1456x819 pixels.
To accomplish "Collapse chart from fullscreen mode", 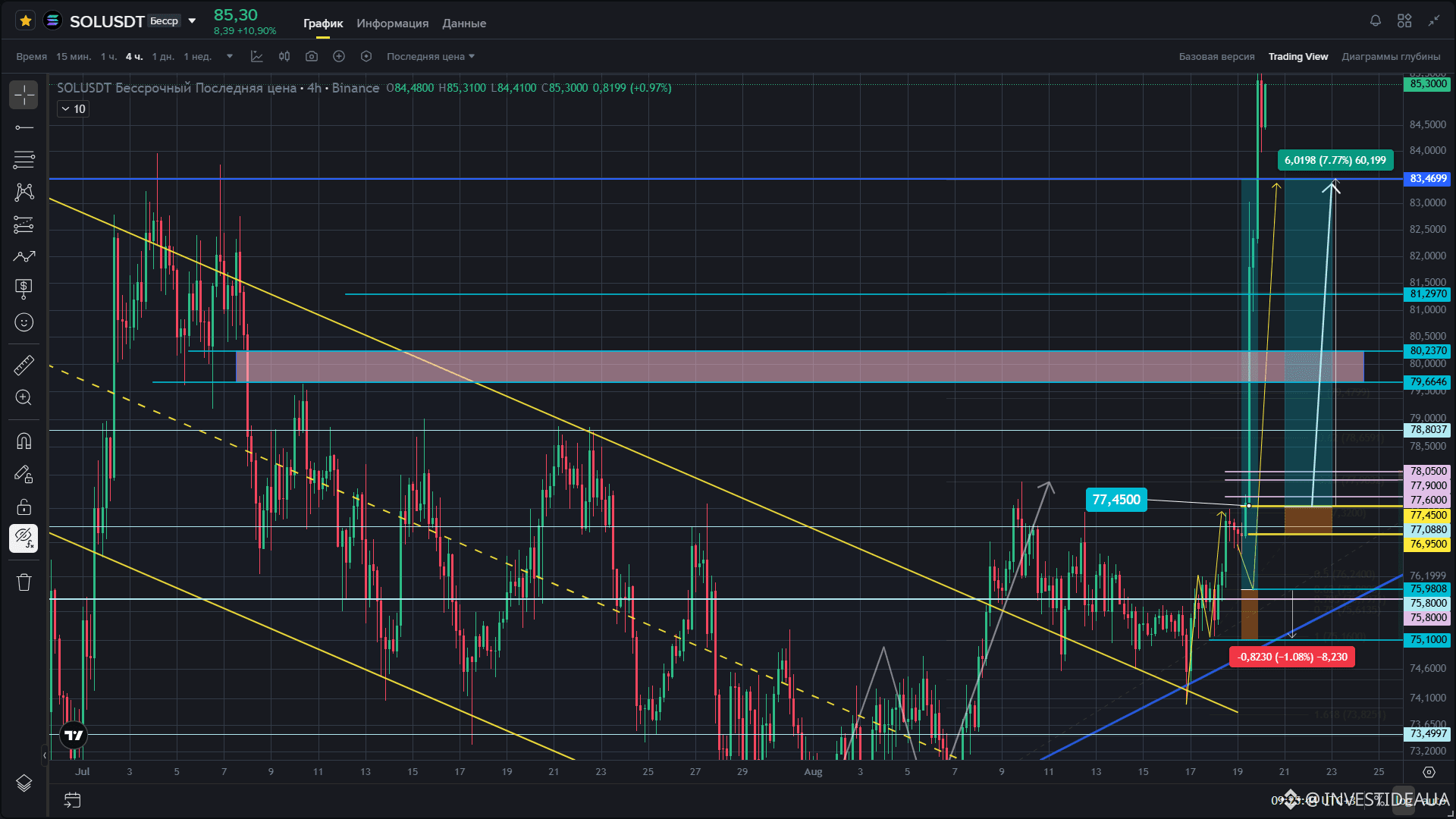I will point(1434,20).
